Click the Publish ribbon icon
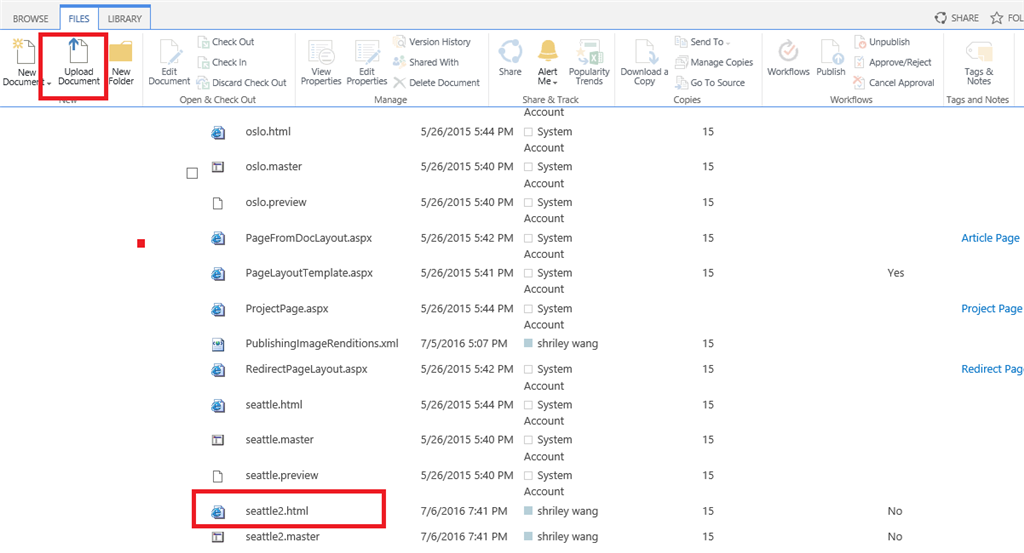The image size is (1024, 553). click(831, 59)
